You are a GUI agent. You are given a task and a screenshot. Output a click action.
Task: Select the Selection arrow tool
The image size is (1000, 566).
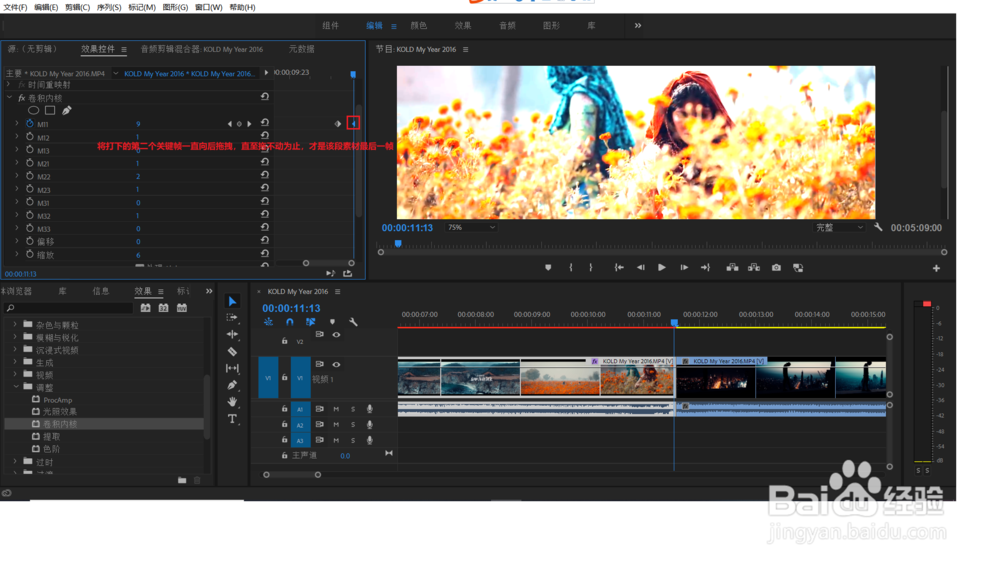click(232, 301)
